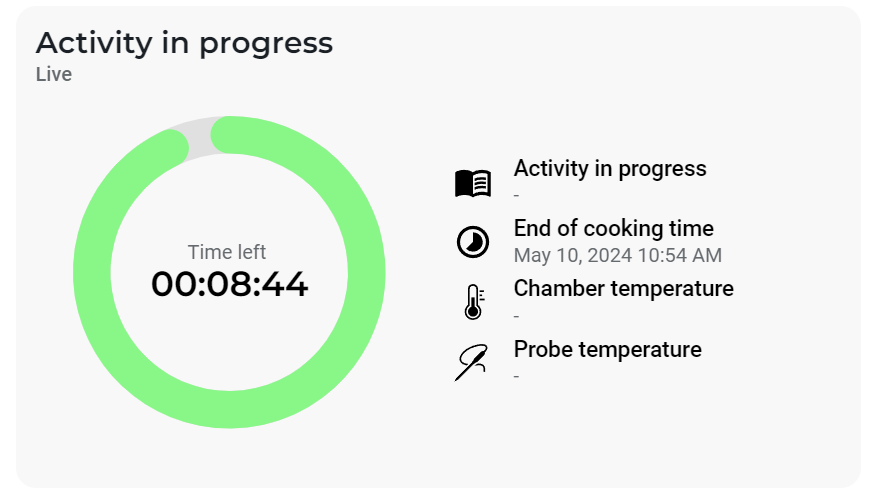This screenshot has height=493, width=875.
Task: Open the "Probe temperature" entry
Action: (x=607, y=349)
